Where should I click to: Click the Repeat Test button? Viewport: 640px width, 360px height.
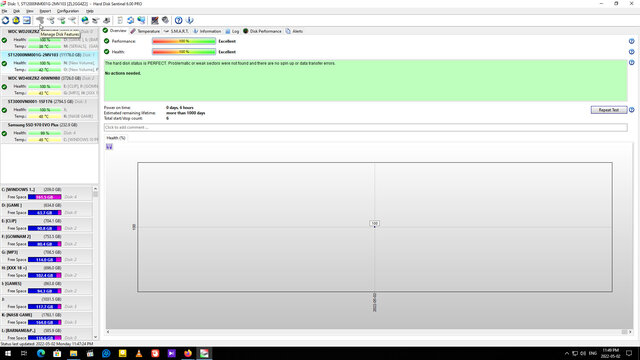pos(609,110)
